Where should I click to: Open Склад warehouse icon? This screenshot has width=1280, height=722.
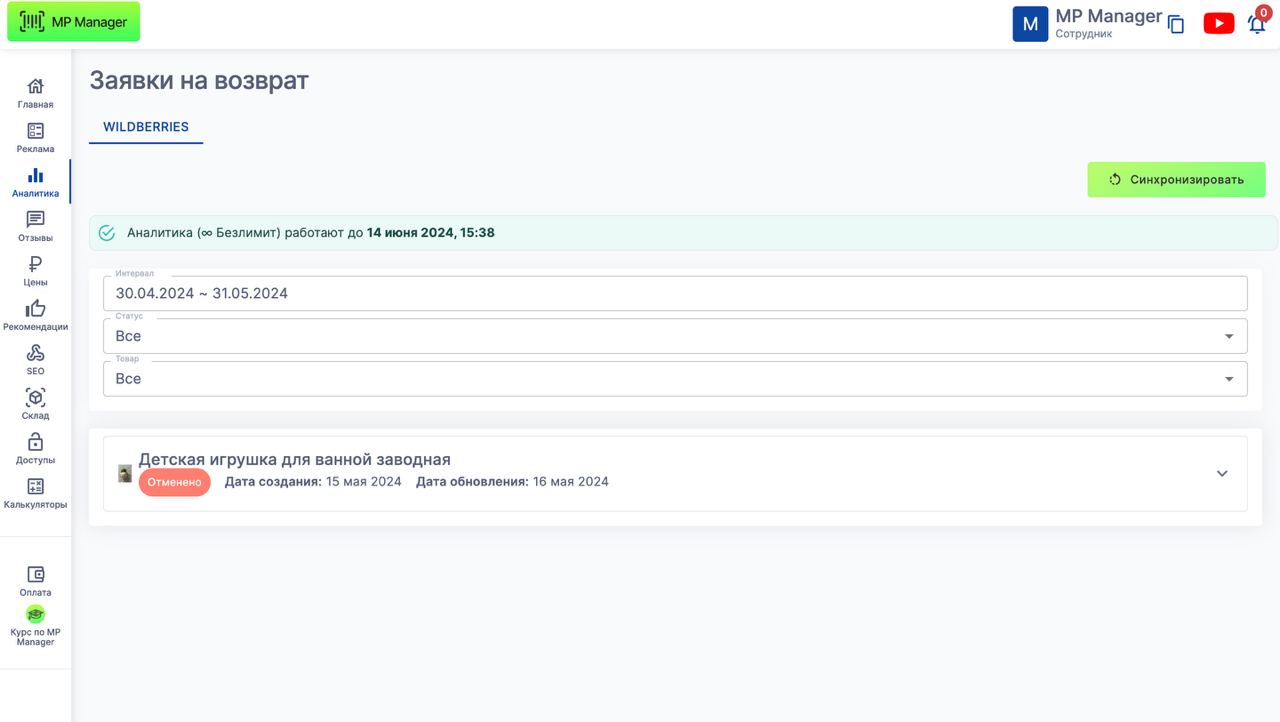(35, 398)
